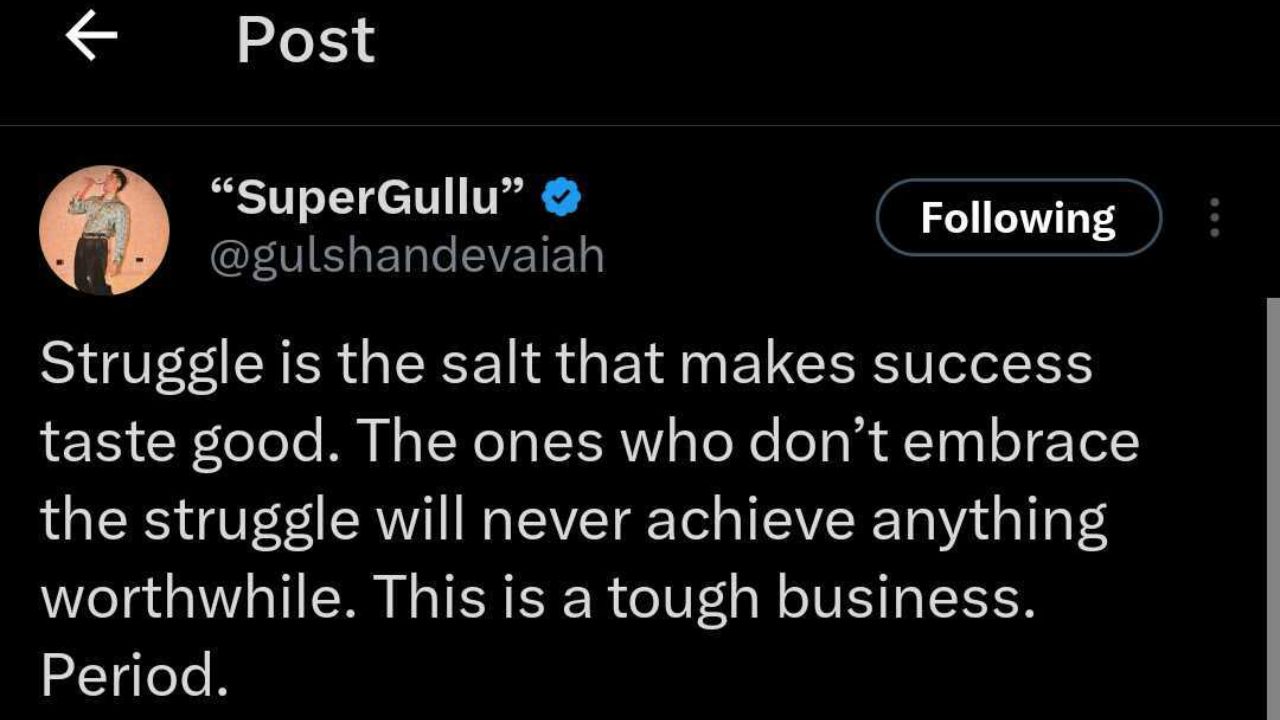The height and width of the screenshot is (720, 1280).
Task: Click the SuperGullu display name
Action: click(365, 196)
